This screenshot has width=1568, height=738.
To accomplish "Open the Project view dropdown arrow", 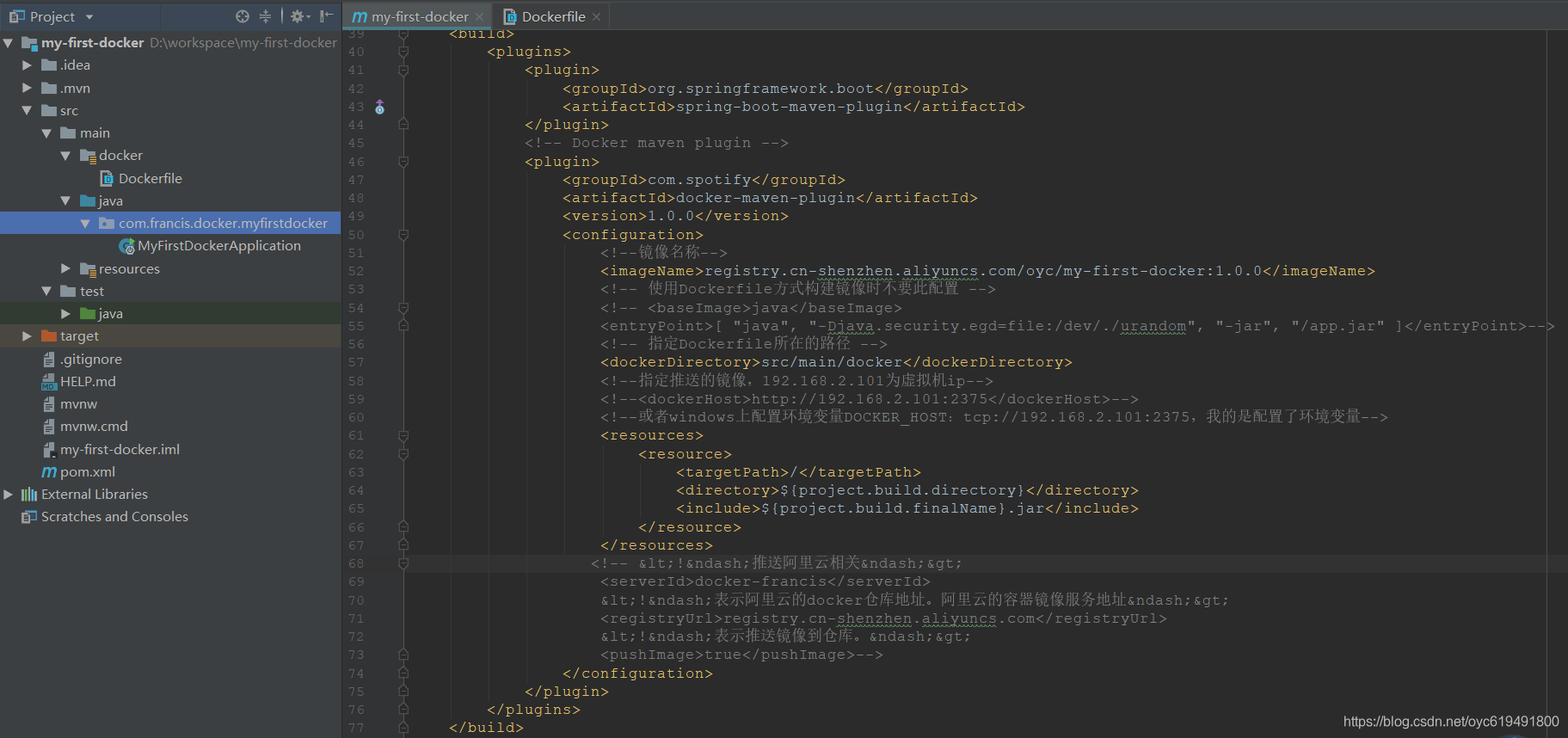I will tap(89, 17).
